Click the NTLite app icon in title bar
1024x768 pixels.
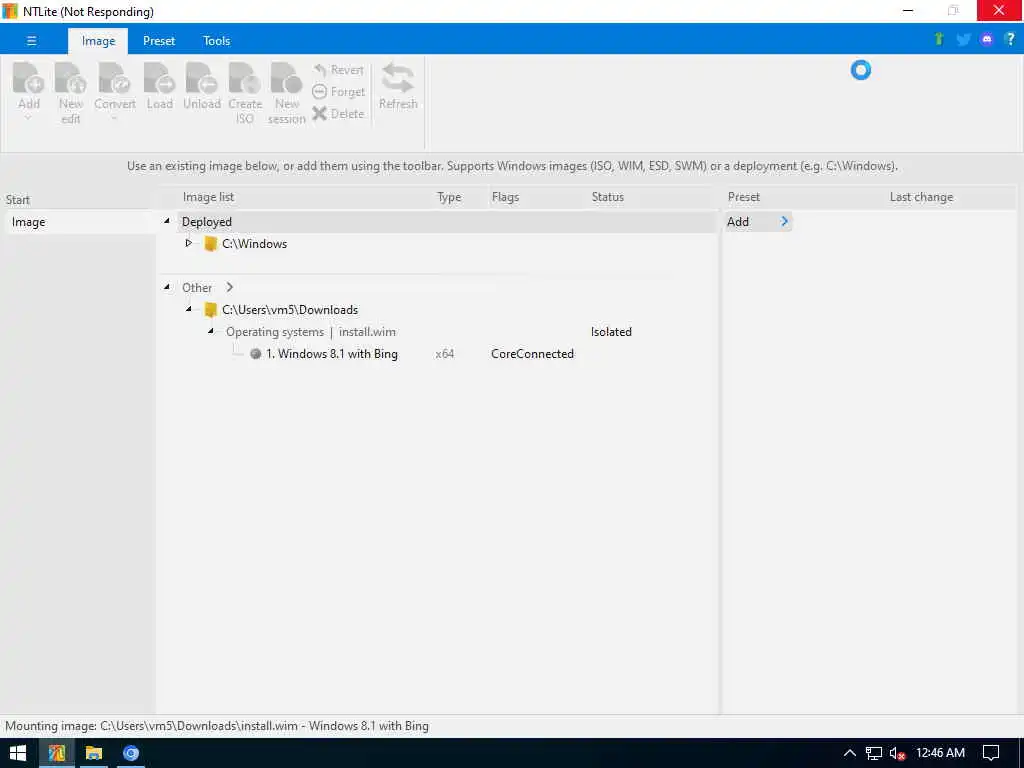point(10,11)
